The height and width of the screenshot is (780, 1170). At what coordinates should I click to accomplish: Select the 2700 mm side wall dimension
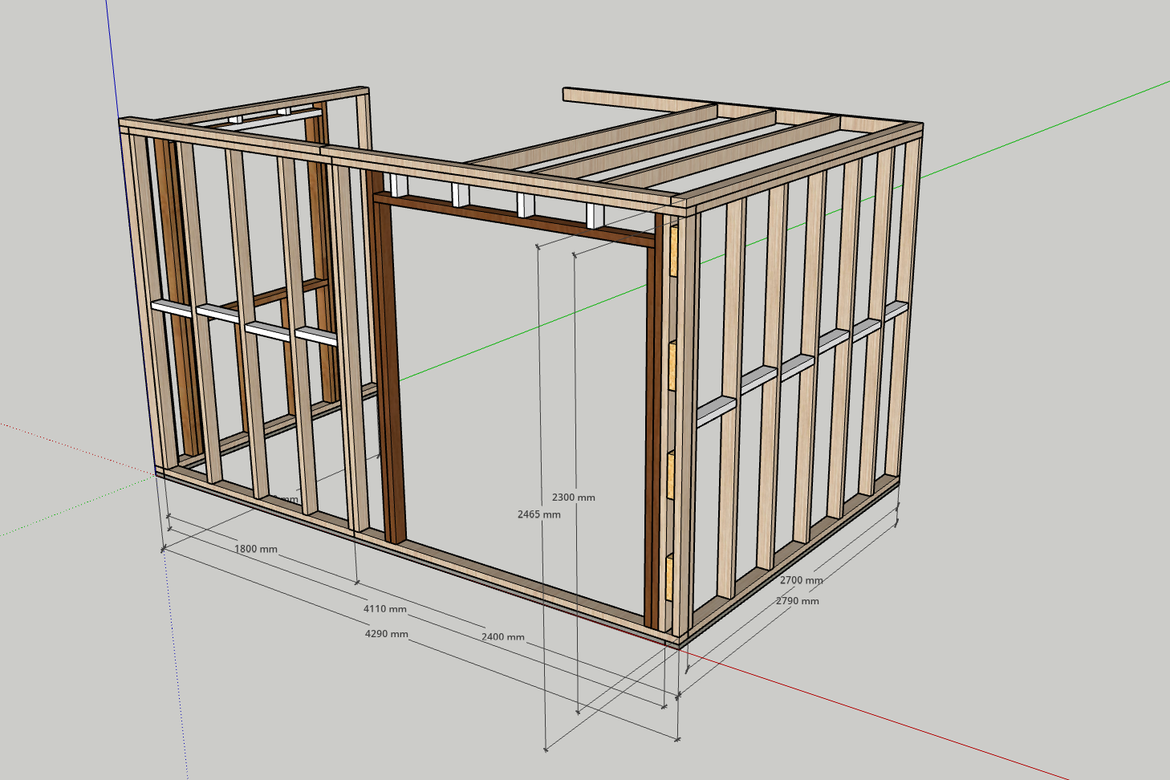point(801,580)
